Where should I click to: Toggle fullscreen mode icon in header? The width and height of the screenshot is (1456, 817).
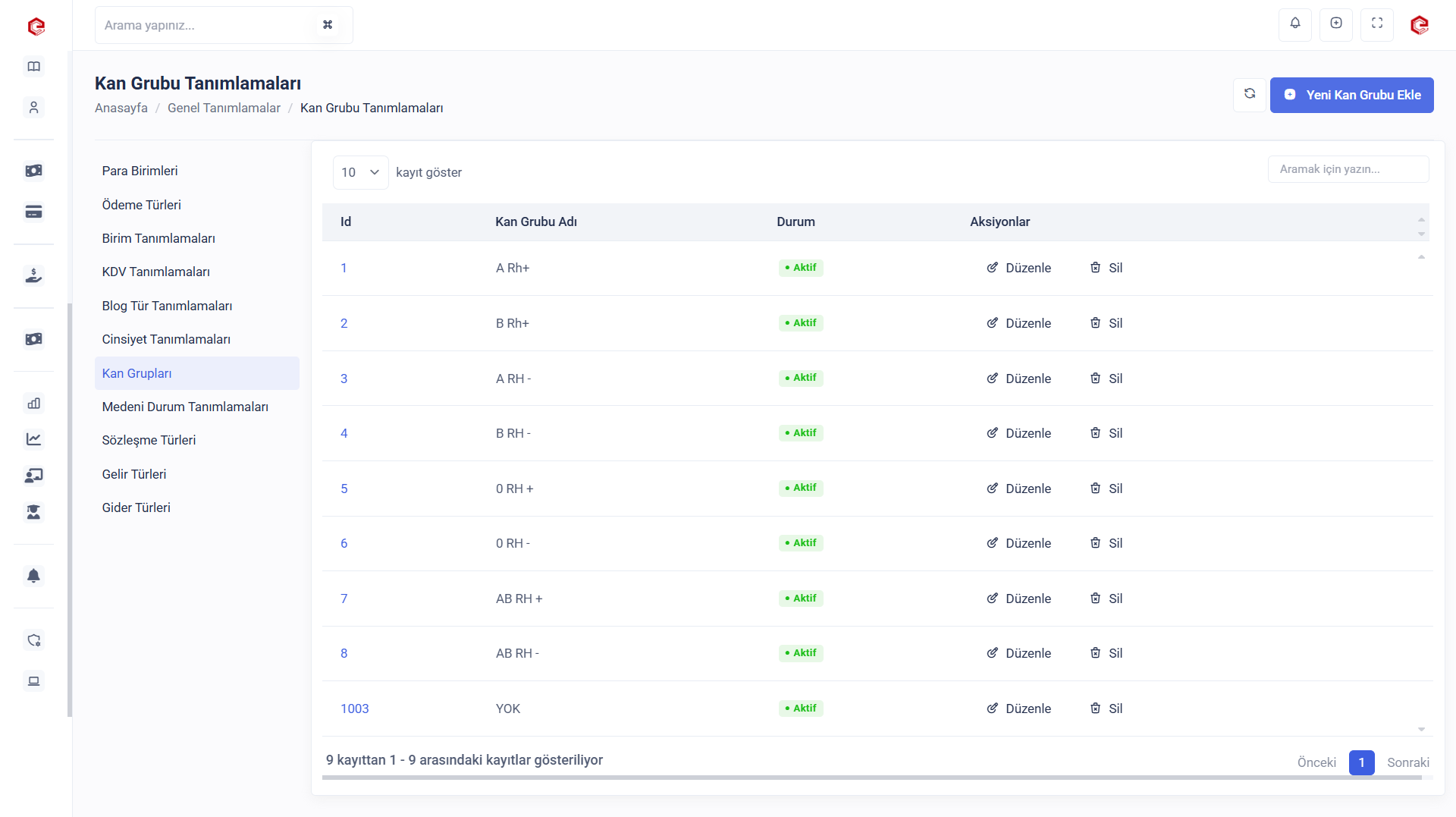click(1377, 24)
